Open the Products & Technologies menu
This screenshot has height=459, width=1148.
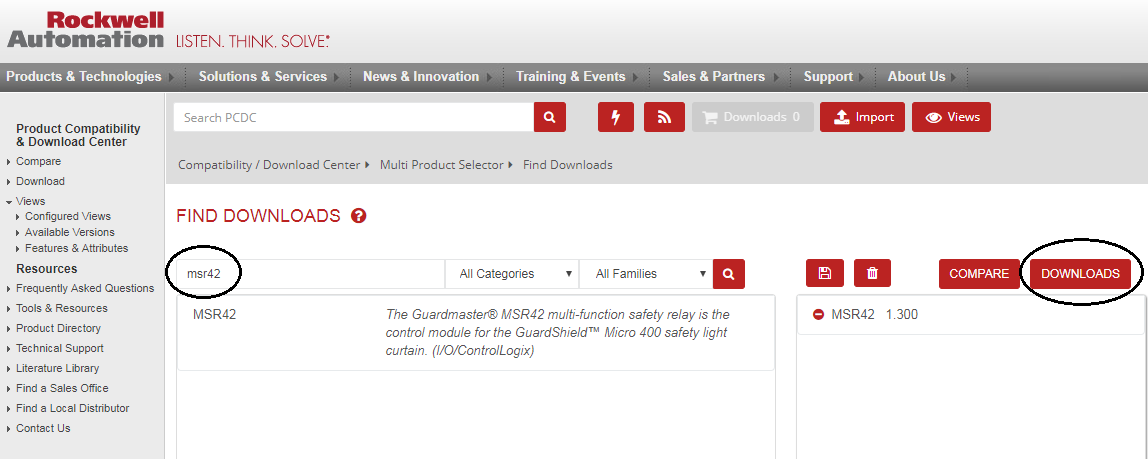point(84,77)
